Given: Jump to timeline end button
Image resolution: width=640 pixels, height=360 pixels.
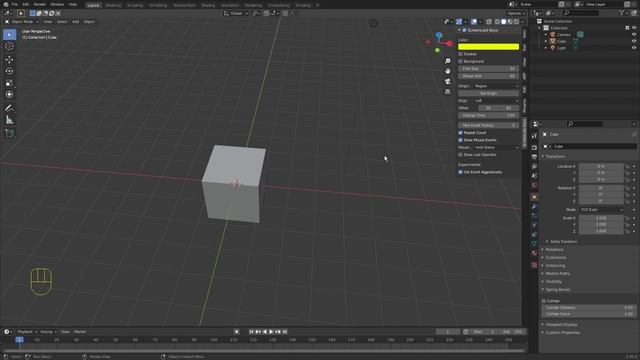Looking at the screenshot, I should (x=285, y=332).
